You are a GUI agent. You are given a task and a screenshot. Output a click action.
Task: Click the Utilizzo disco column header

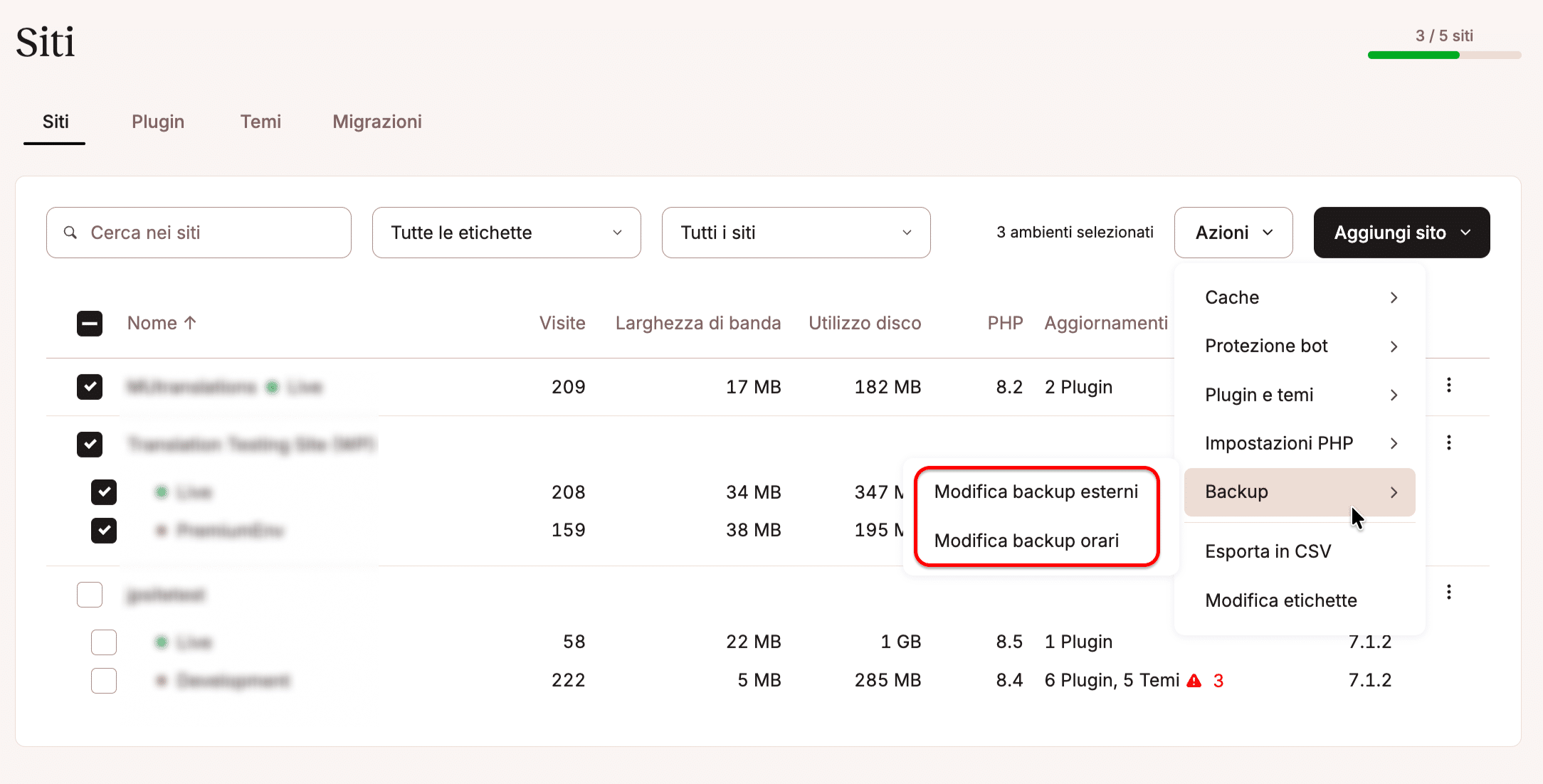pos(865,323)
